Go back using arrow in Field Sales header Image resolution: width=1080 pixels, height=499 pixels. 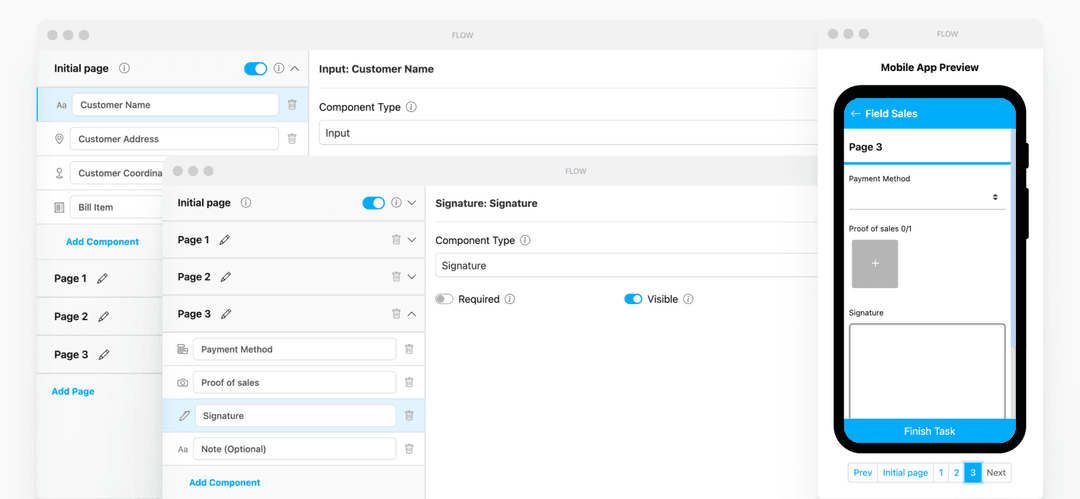click(x=855, y=114)
